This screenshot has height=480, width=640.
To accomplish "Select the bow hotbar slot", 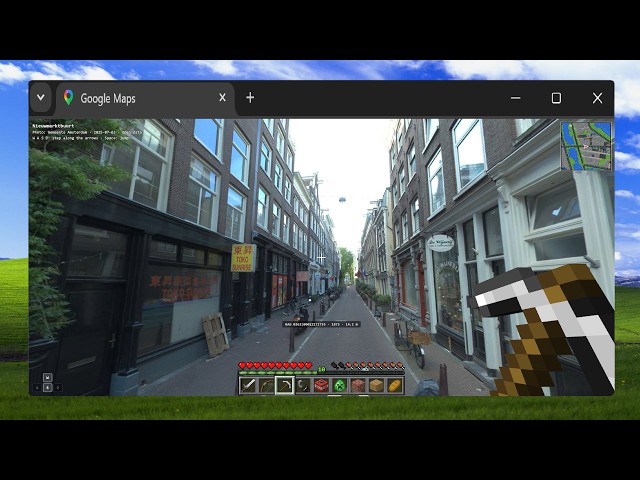I will [267, 386].
